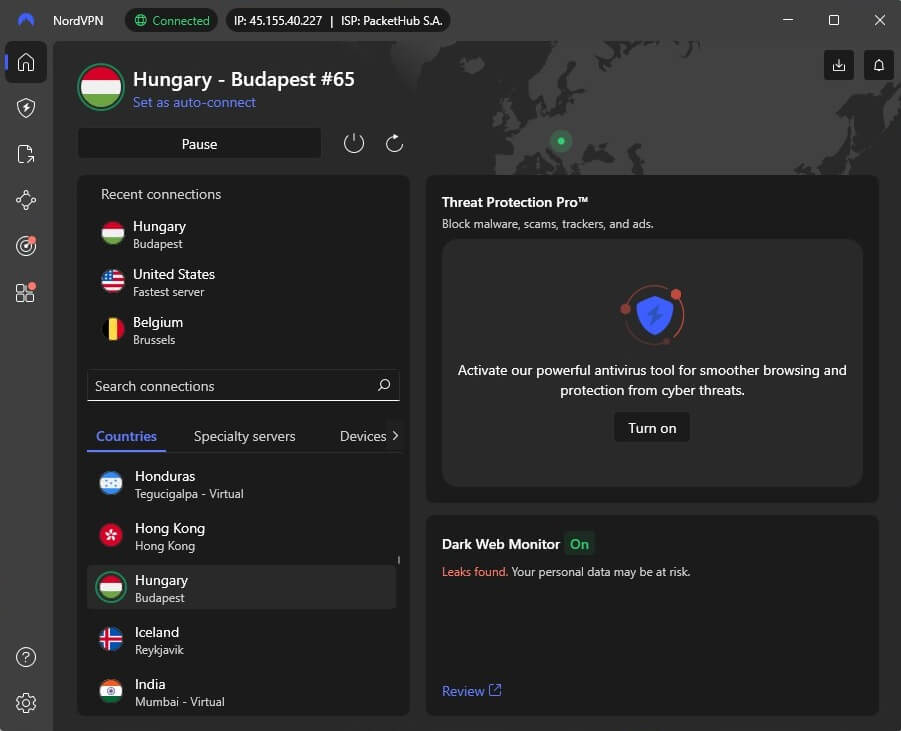Connect to India Mumbai - Virtual row

pos(241,691)
